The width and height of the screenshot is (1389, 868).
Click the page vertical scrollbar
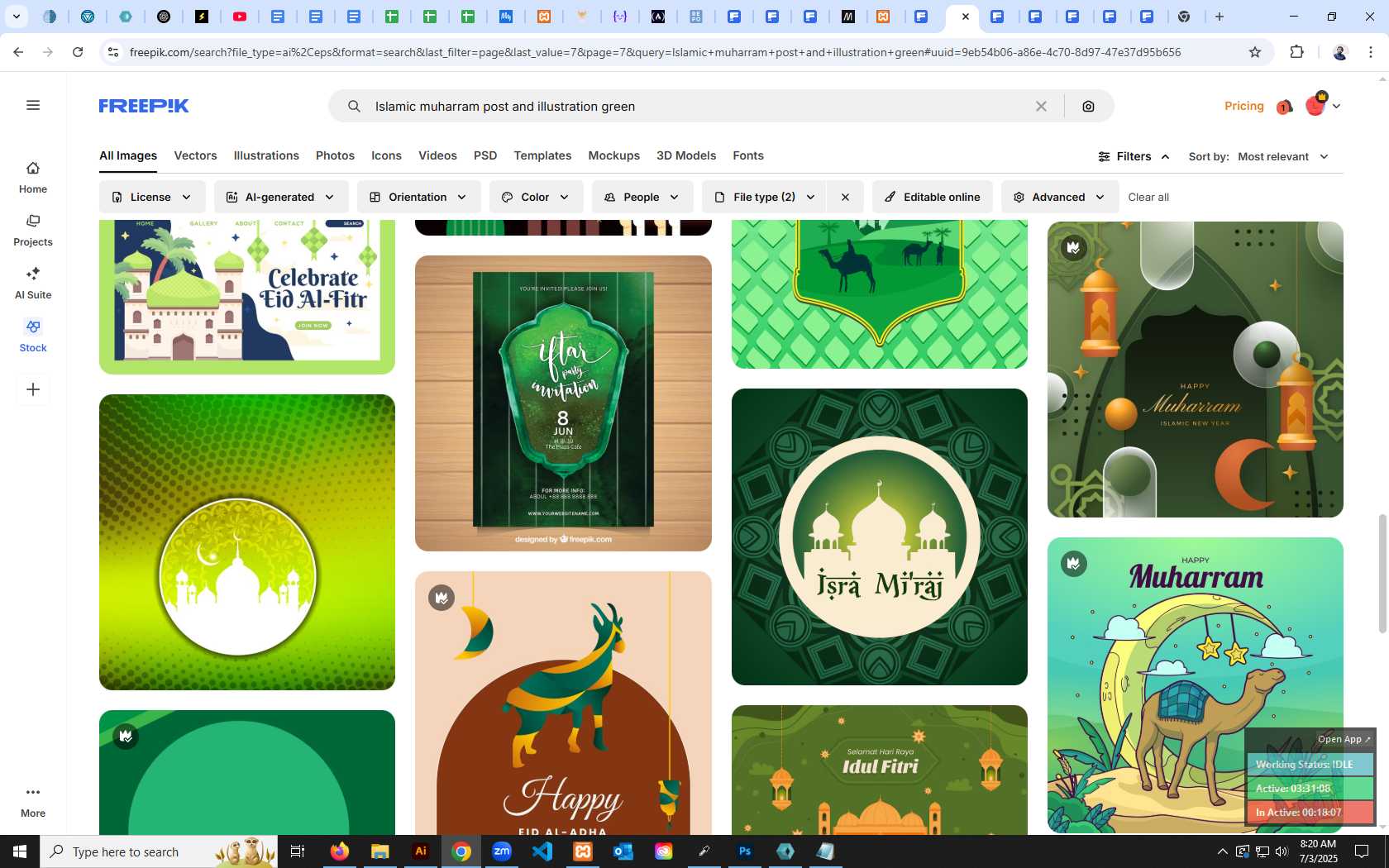tap(1382, 573)
